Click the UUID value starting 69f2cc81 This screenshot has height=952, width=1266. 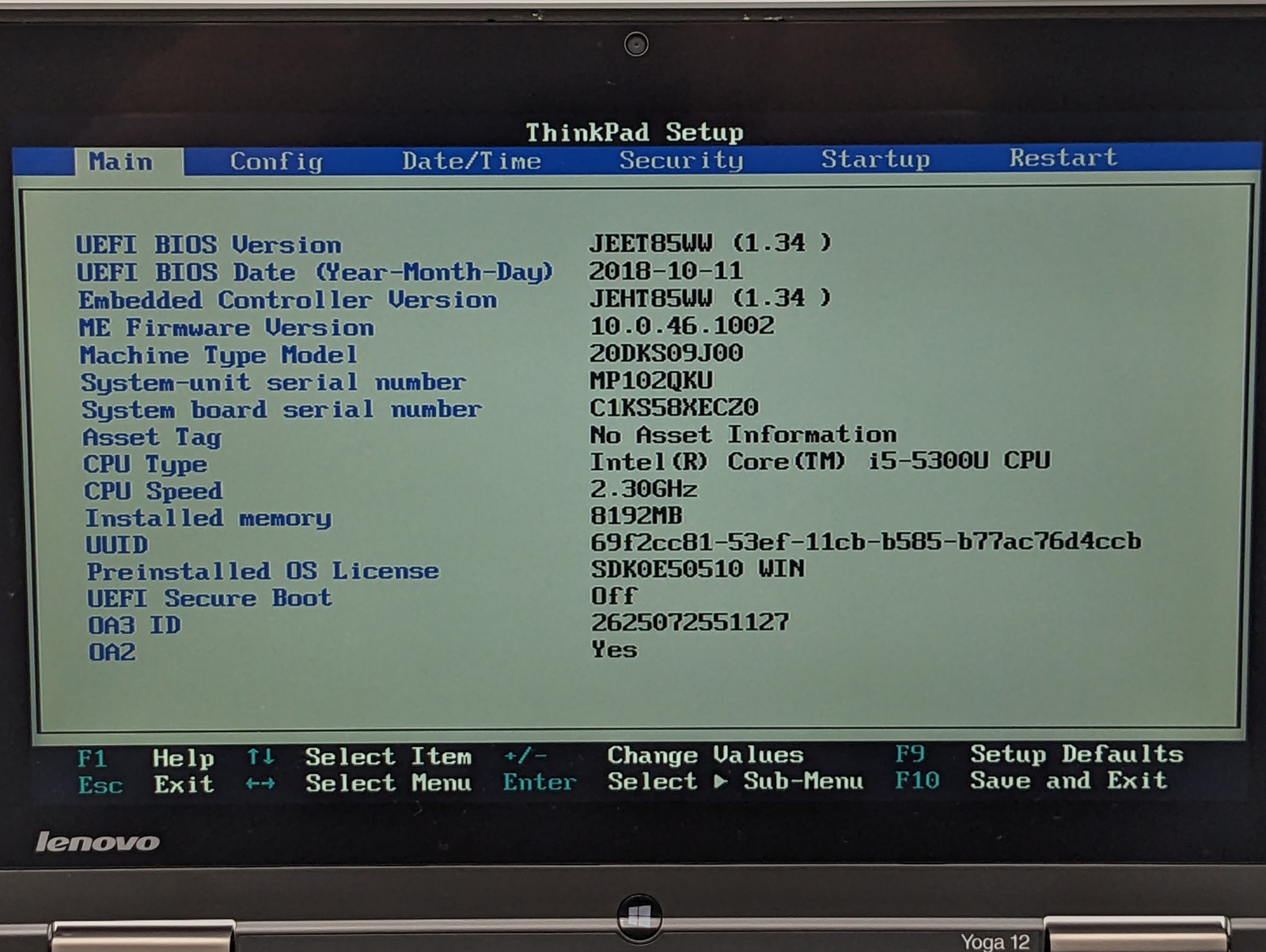click(866, 541)
